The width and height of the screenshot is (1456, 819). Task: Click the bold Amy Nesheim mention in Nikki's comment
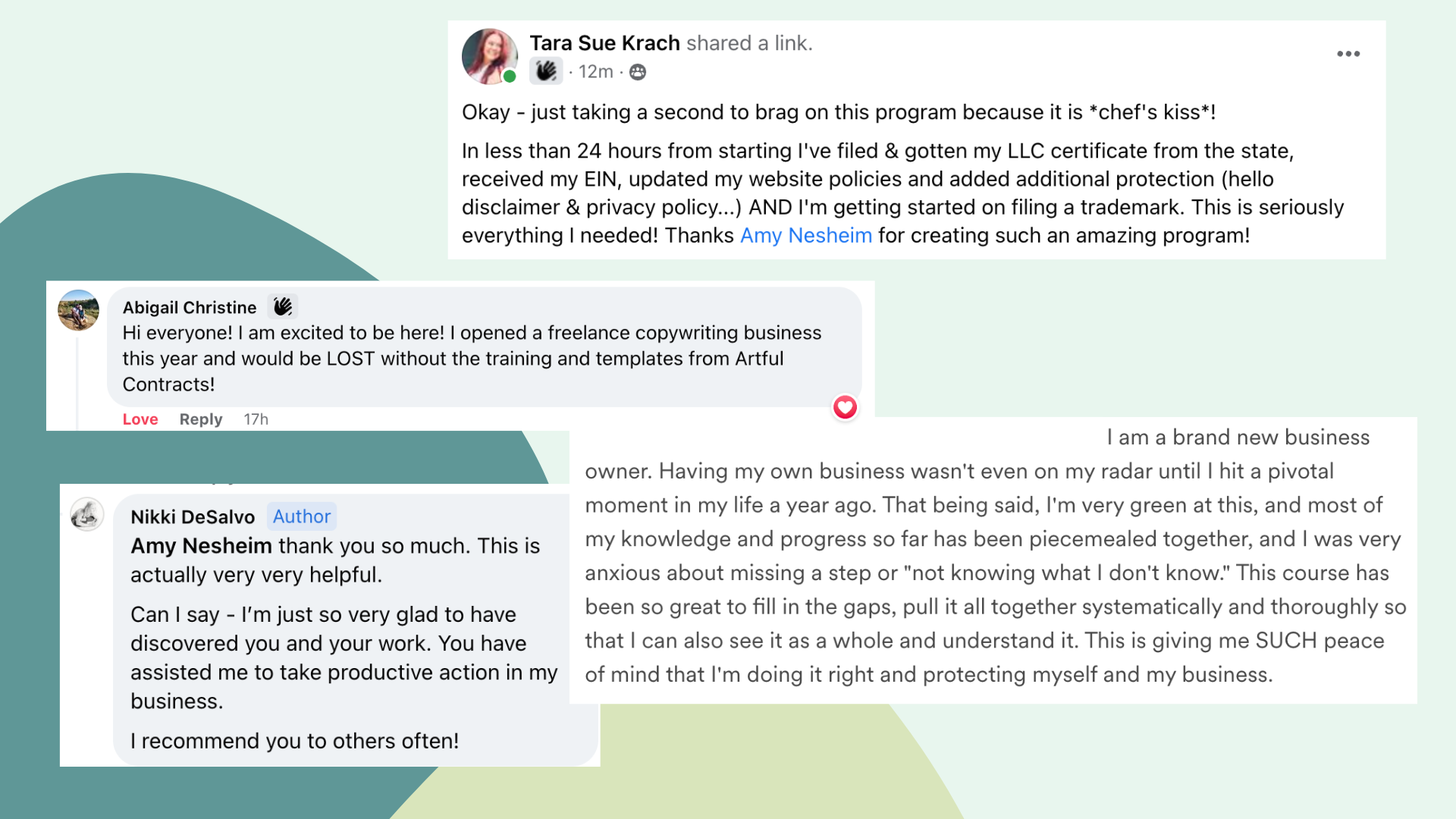(x=201, y=546)
